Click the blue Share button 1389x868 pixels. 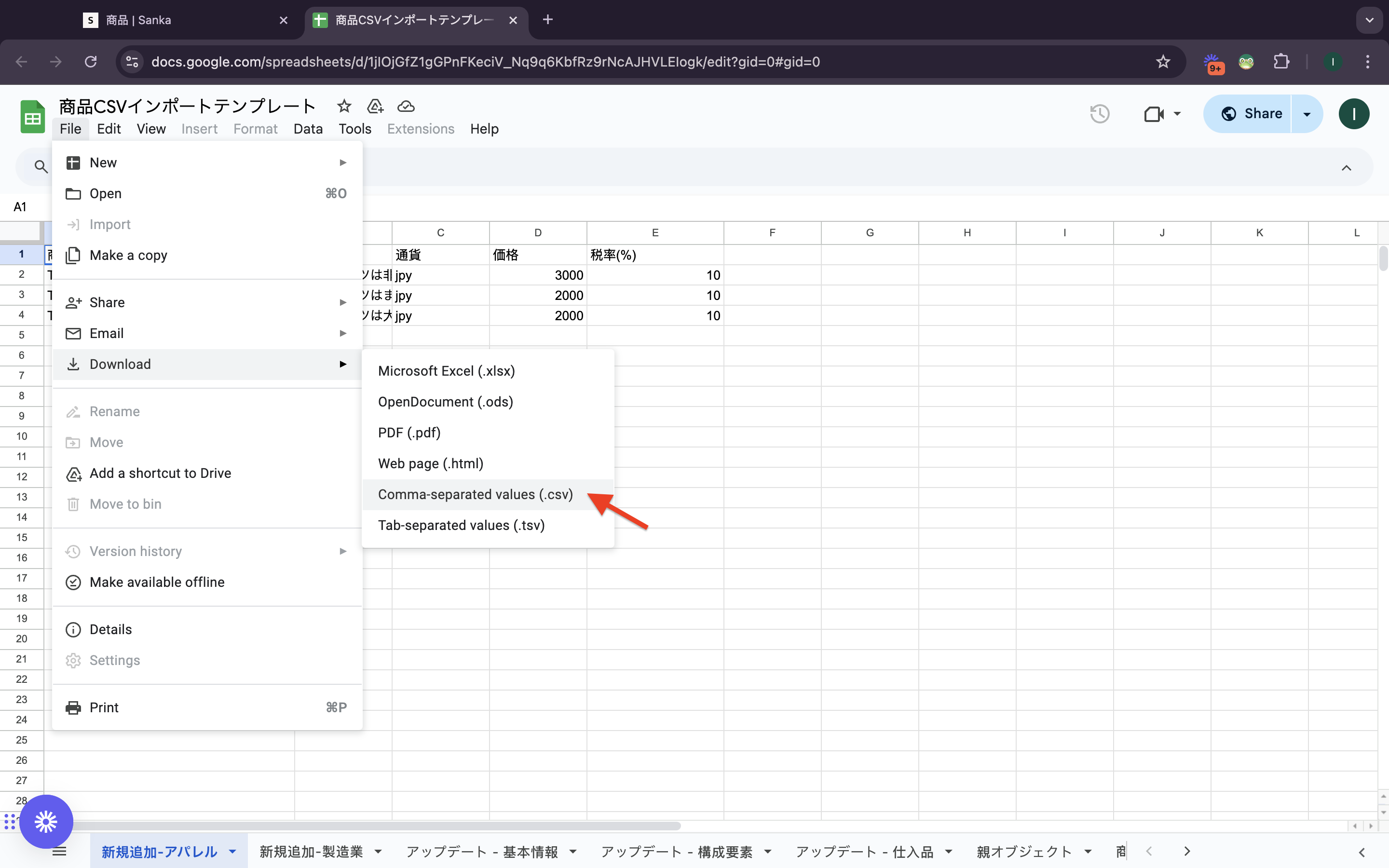pos(1251,114)
